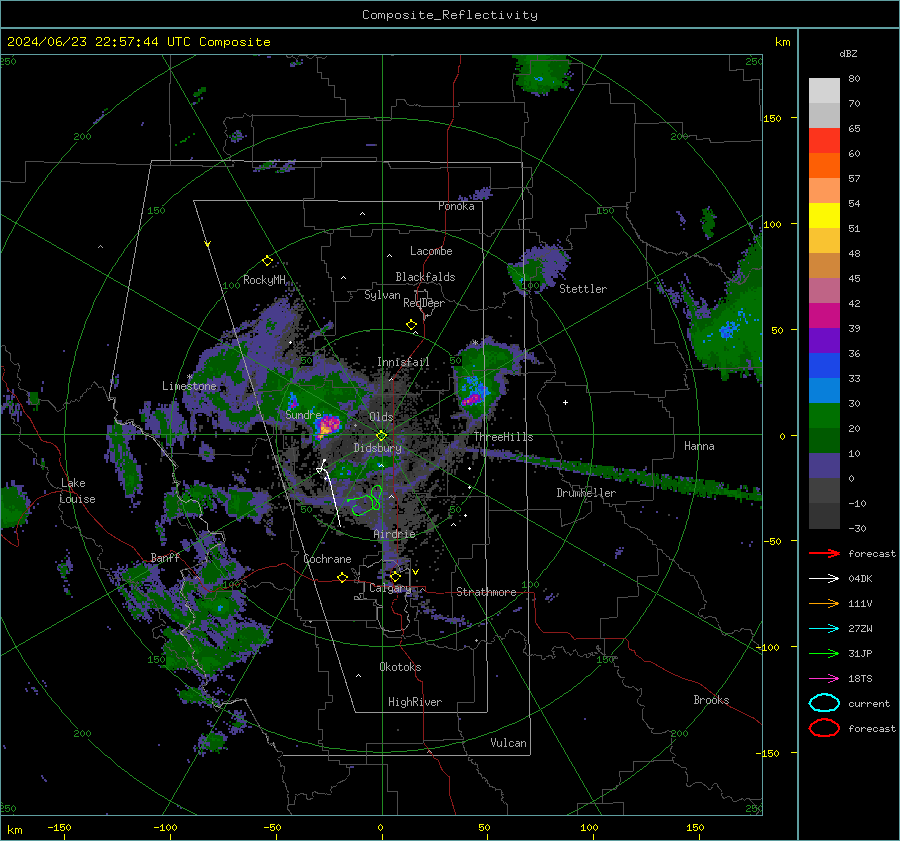Viewport: 900px width, 841px height.
Task: Click the Innisfail city label
Action: click(403, 362)
